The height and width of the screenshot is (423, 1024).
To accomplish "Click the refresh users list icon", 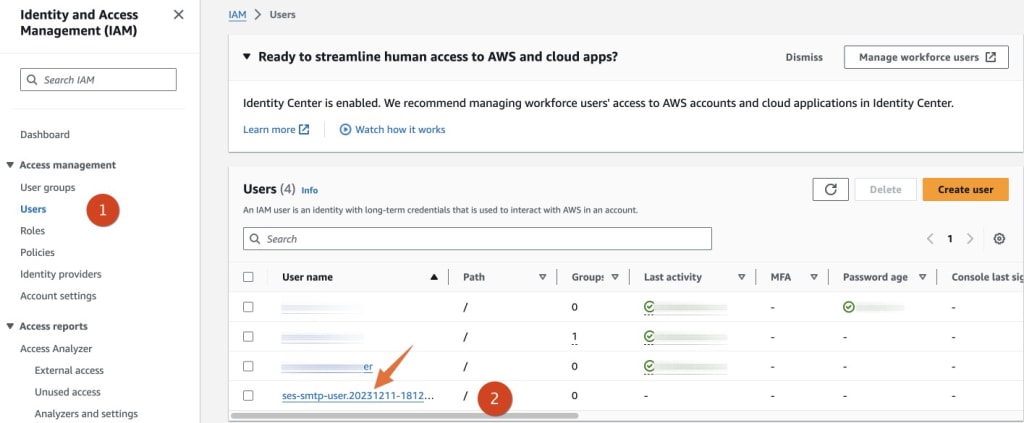I will 830,189.
